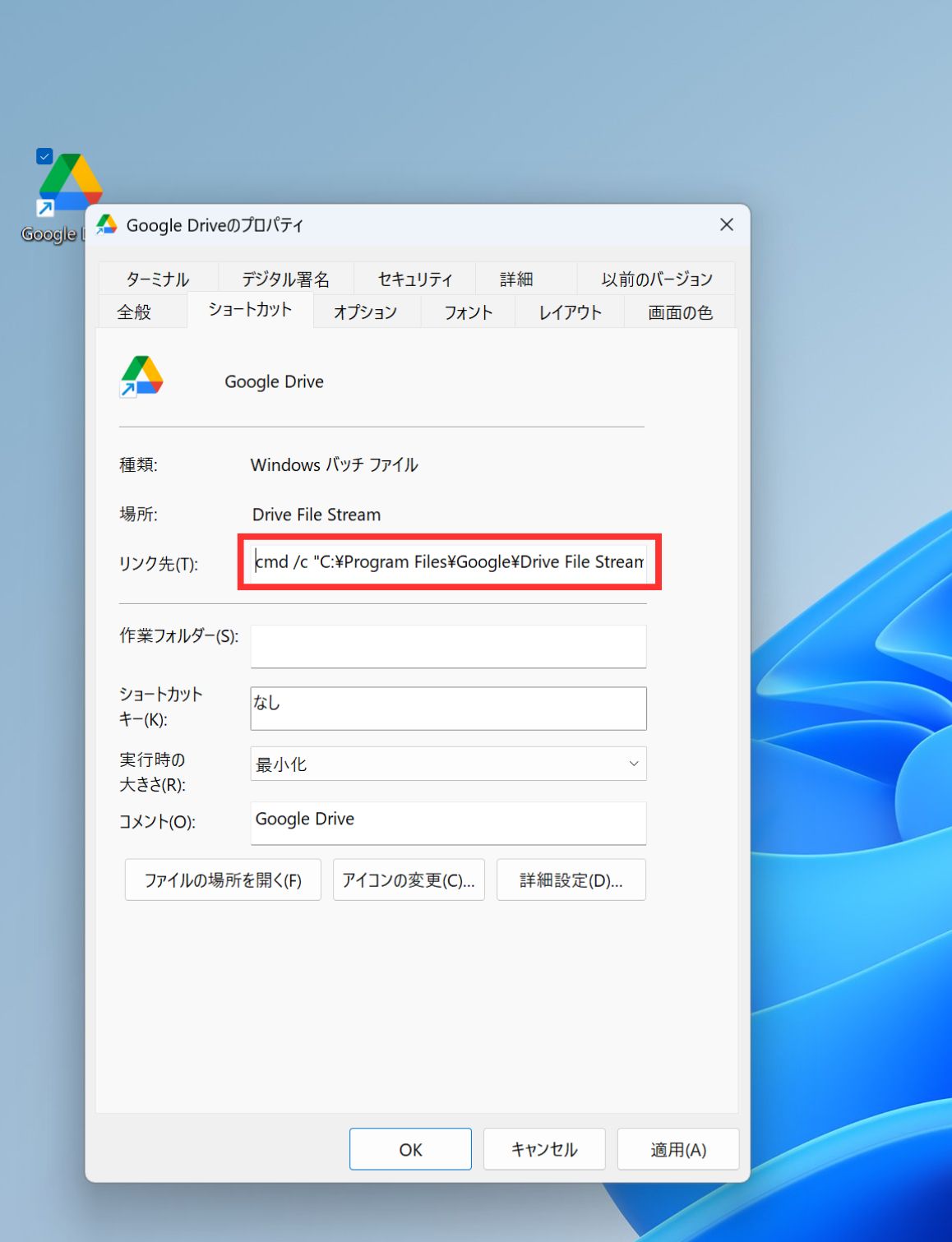Viewport: 952px width, 1242px height.
Task: Click the Google Drive logo in the properties dialog
Action: 141,376
